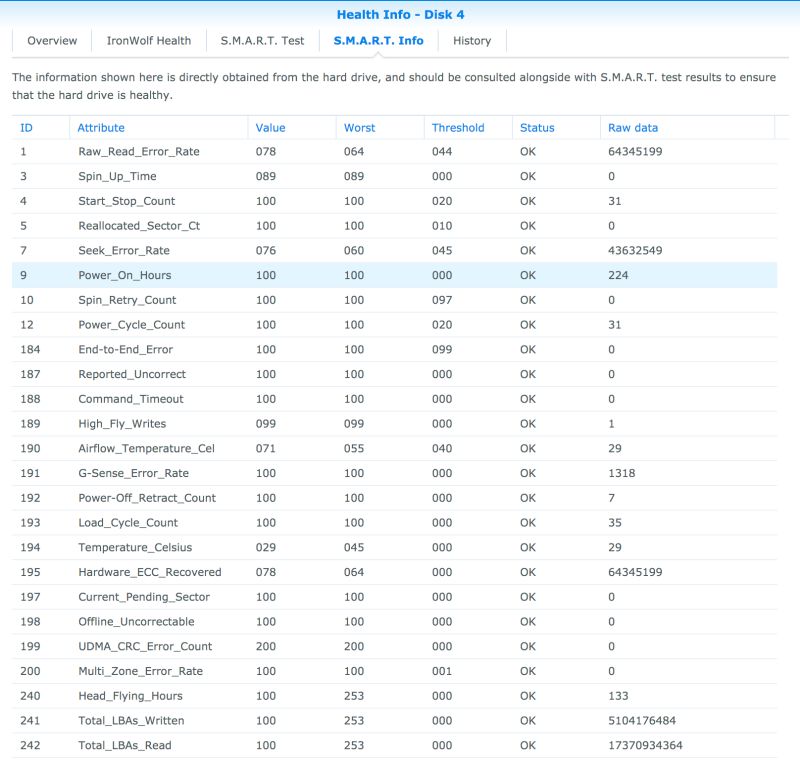The image size is (800, 769).
Task: Click raw data value 1318
Action: [621, 474]
